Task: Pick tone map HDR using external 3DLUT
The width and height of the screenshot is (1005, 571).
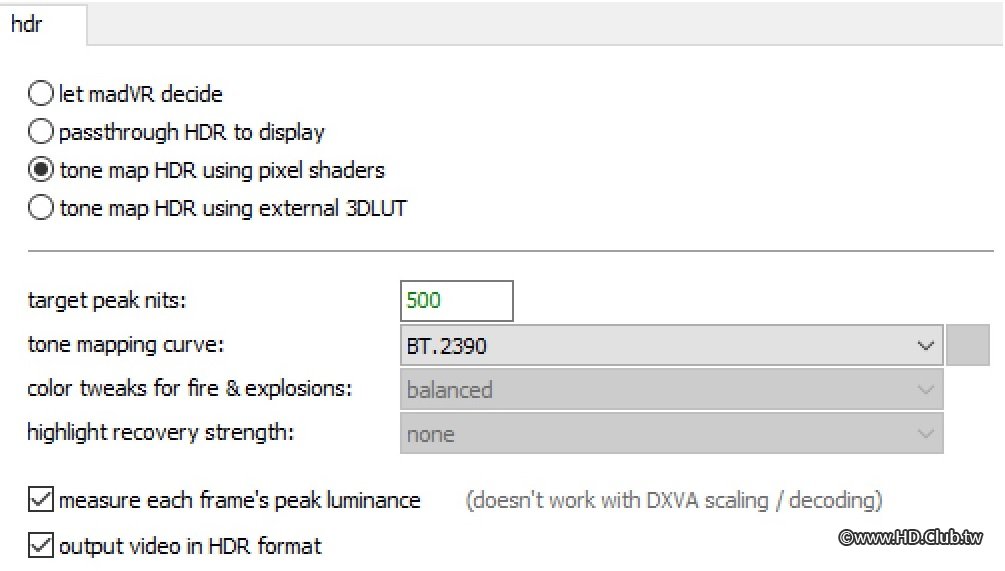Action: coord(41,208)
